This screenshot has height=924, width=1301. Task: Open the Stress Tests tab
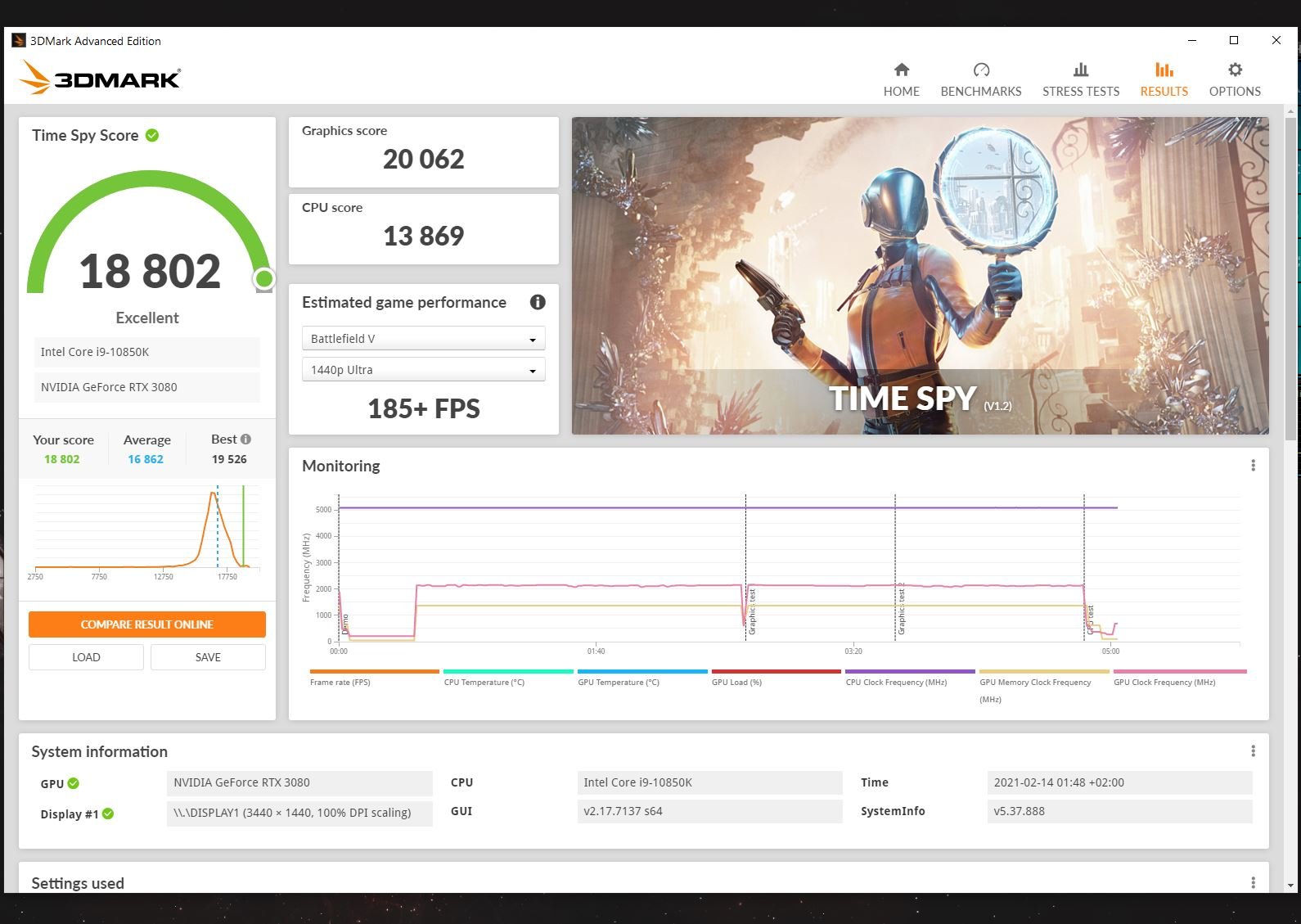(1080, 80)
